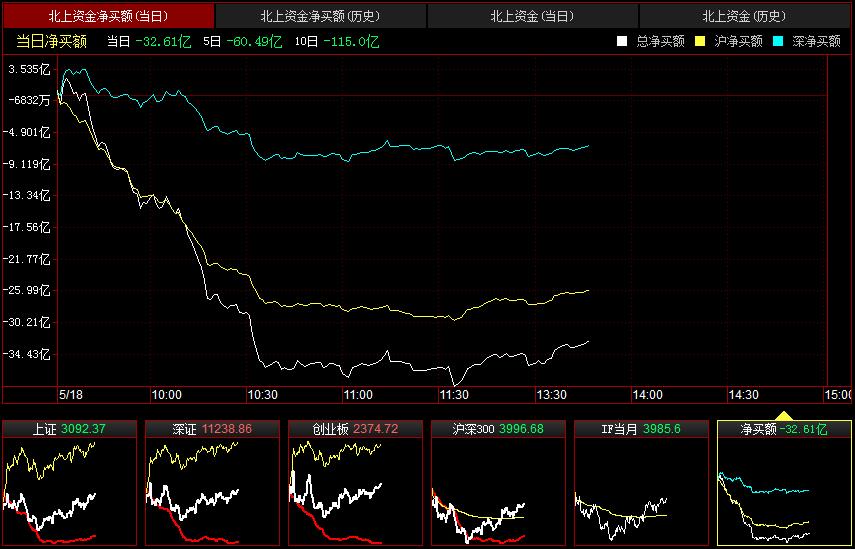Click the white 总净买额 legend square

tap(622, 42)
